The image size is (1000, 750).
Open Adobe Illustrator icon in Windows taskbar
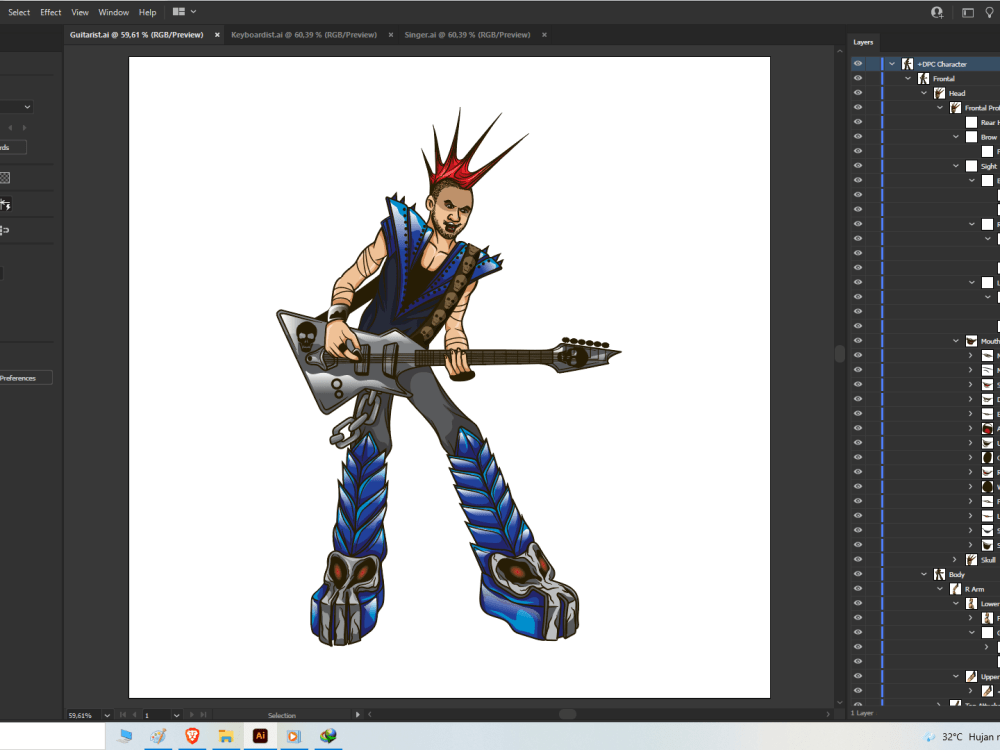(259, 737)
